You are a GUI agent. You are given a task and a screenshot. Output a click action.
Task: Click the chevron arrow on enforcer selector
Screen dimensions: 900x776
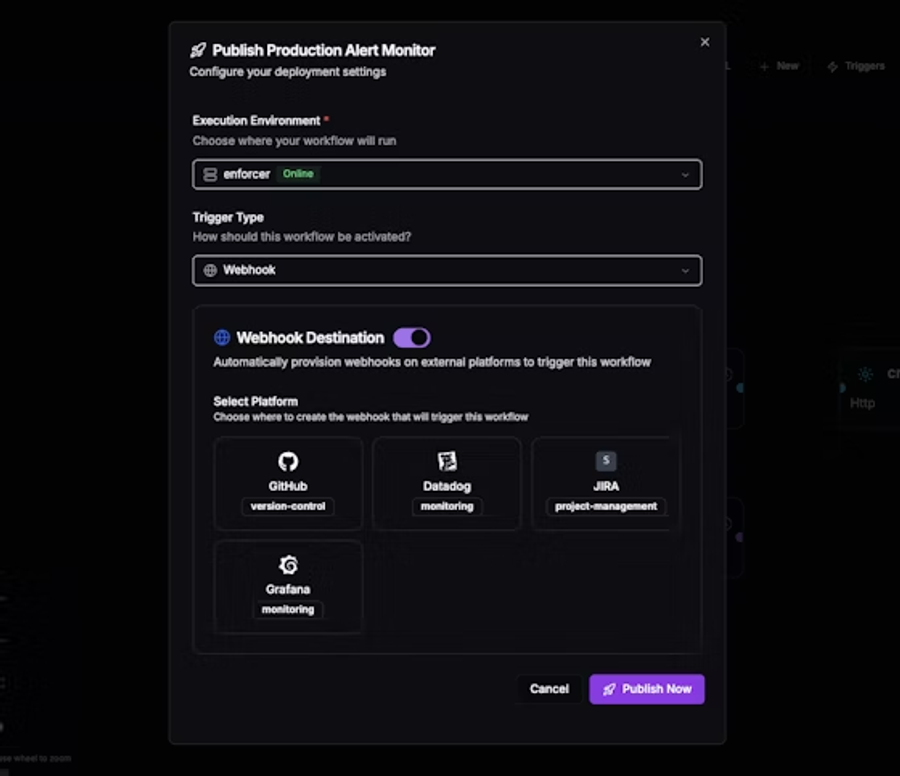[685, 175]
